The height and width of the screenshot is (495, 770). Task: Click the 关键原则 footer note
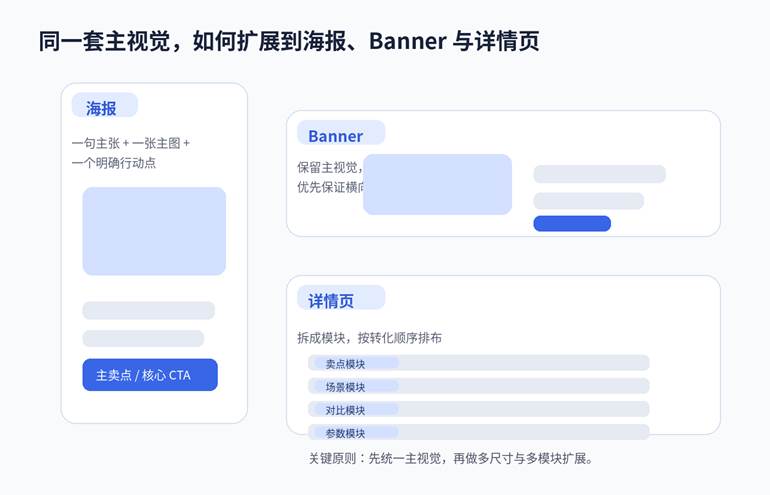(x=452, y=459)
